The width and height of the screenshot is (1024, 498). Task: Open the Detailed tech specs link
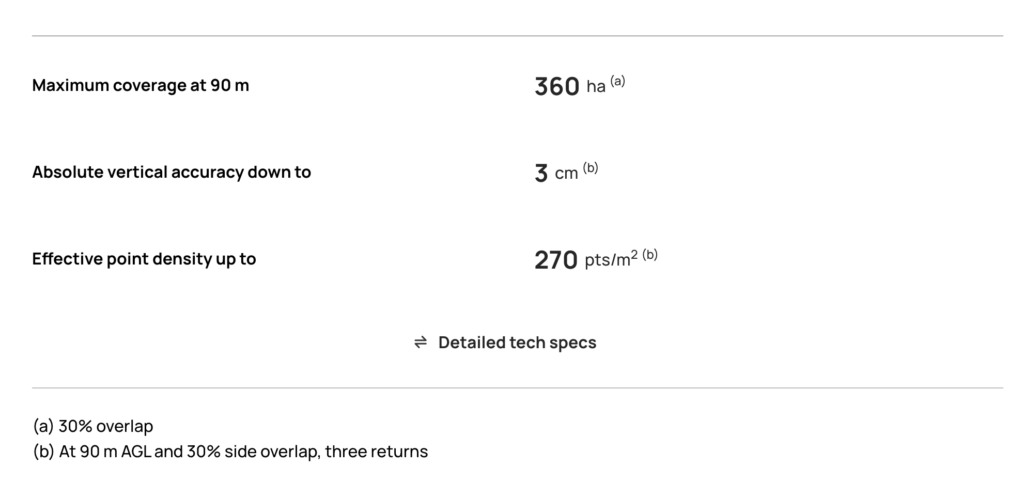click(517, 342)
